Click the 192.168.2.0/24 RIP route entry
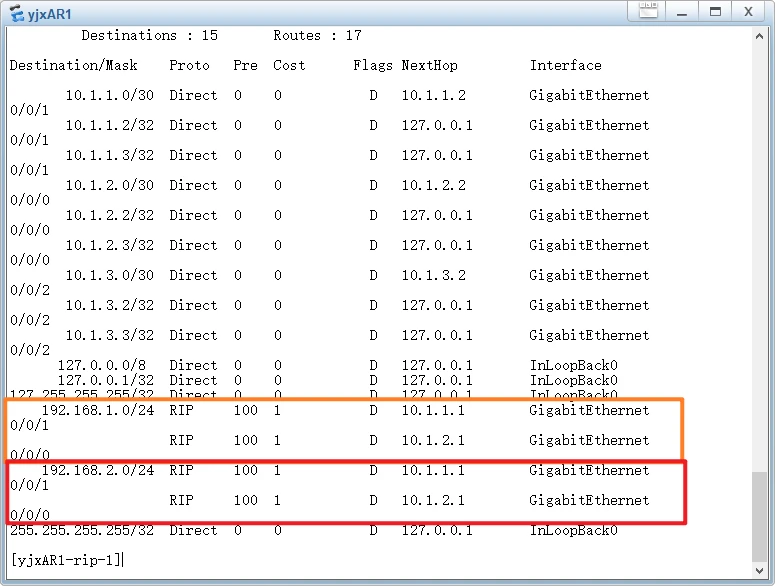This screenshot has width=775, height=586. [97, 470]
